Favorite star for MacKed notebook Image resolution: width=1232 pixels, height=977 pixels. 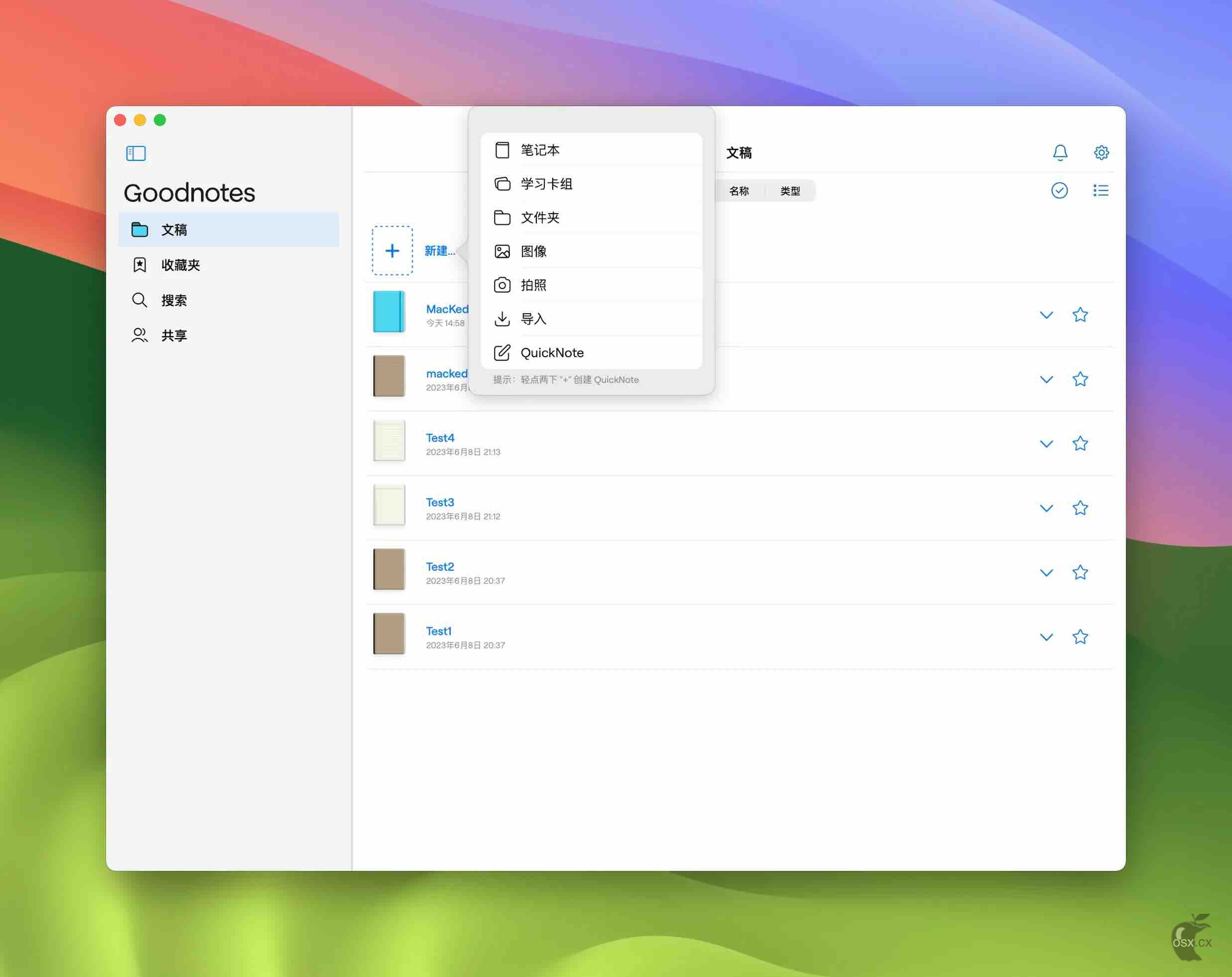pyautogui.click(x=1080, y=315)
